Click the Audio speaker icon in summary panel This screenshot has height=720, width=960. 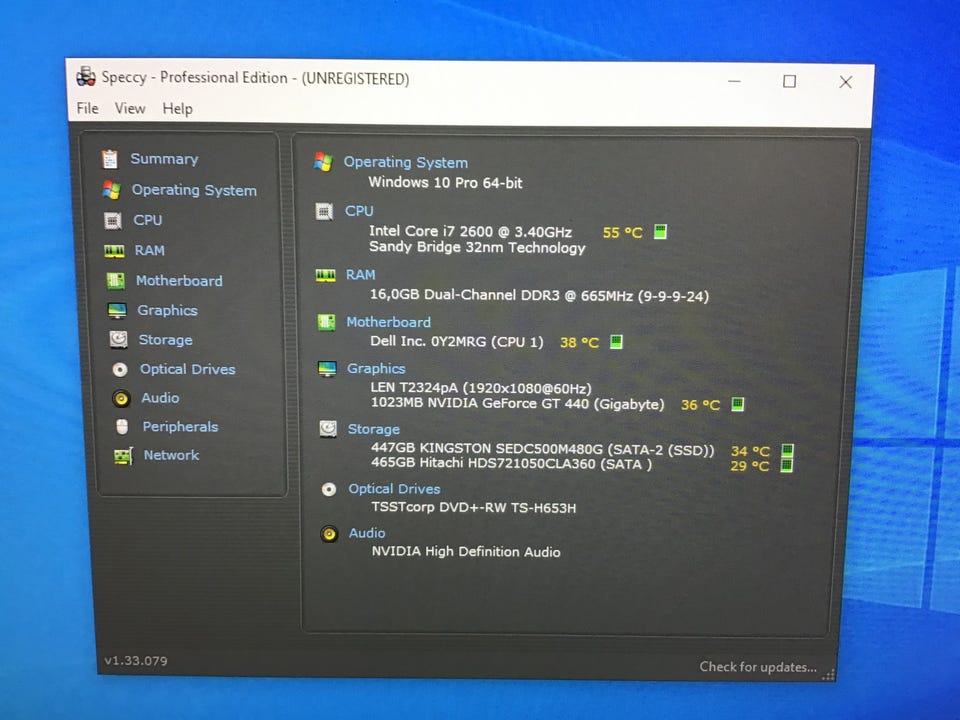tap(329, 534)
